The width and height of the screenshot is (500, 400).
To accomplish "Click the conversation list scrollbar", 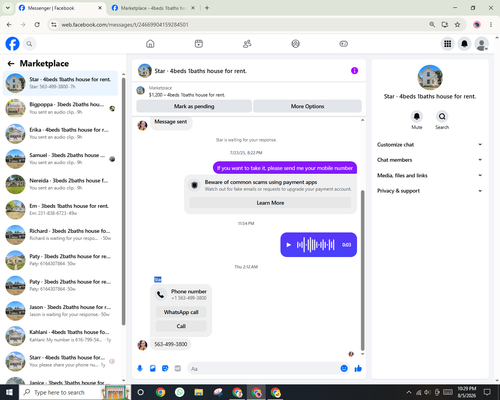I will tap(123, 200).
